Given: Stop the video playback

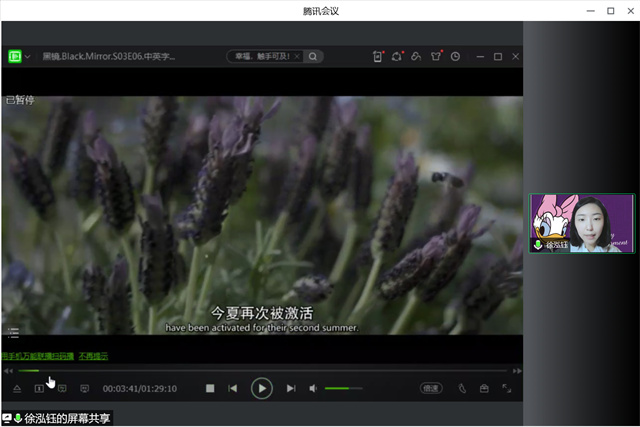Looking at the screenshot, I should click(210, 388).
